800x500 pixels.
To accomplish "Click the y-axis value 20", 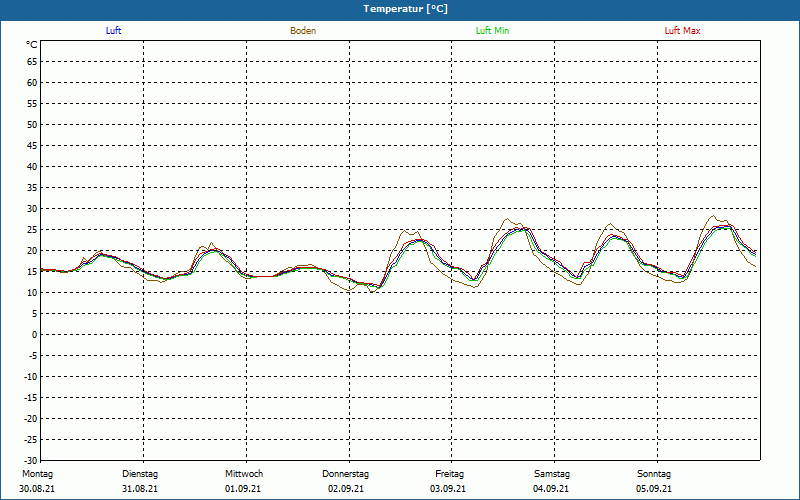I will pos(32,251).
